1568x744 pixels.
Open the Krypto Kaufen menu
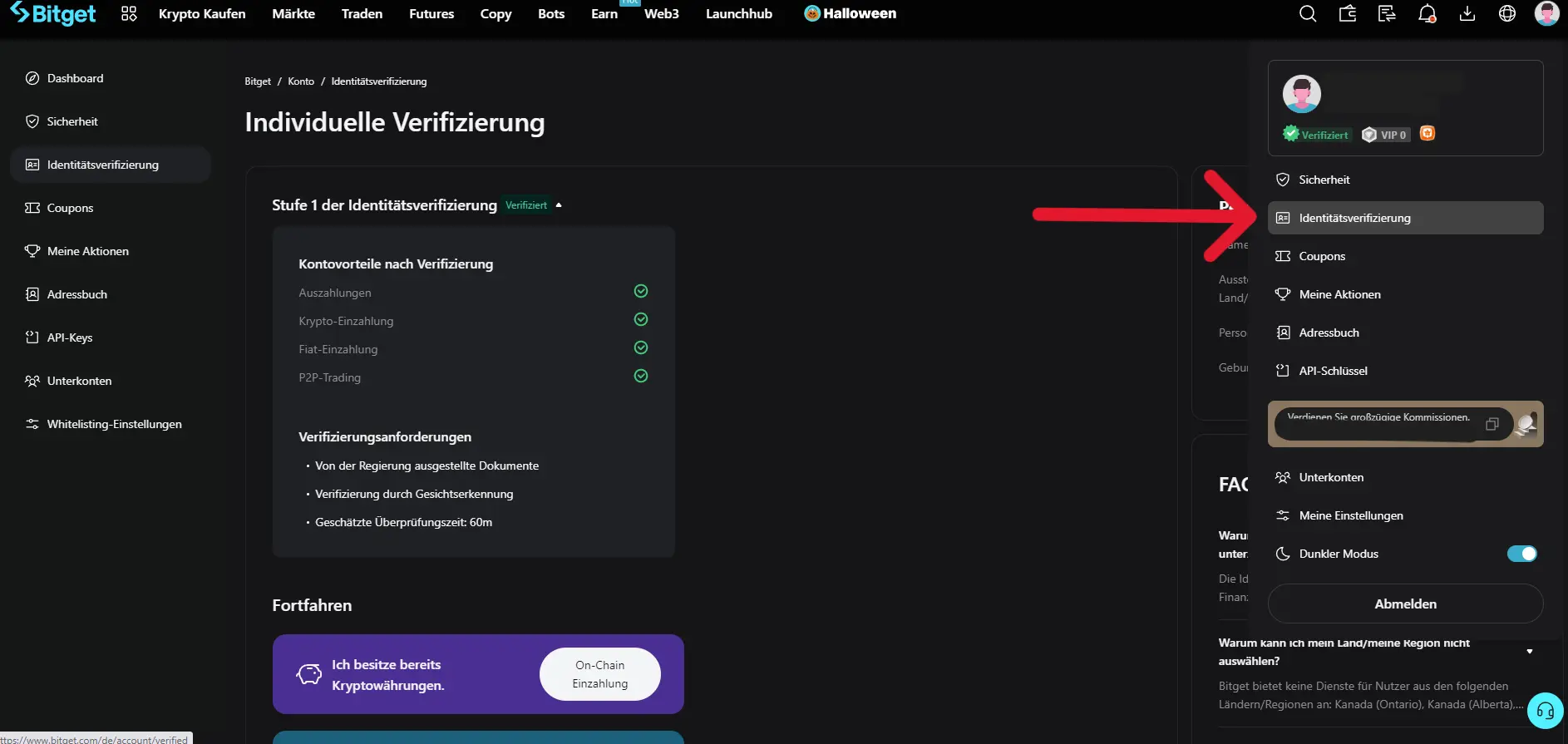202,14
